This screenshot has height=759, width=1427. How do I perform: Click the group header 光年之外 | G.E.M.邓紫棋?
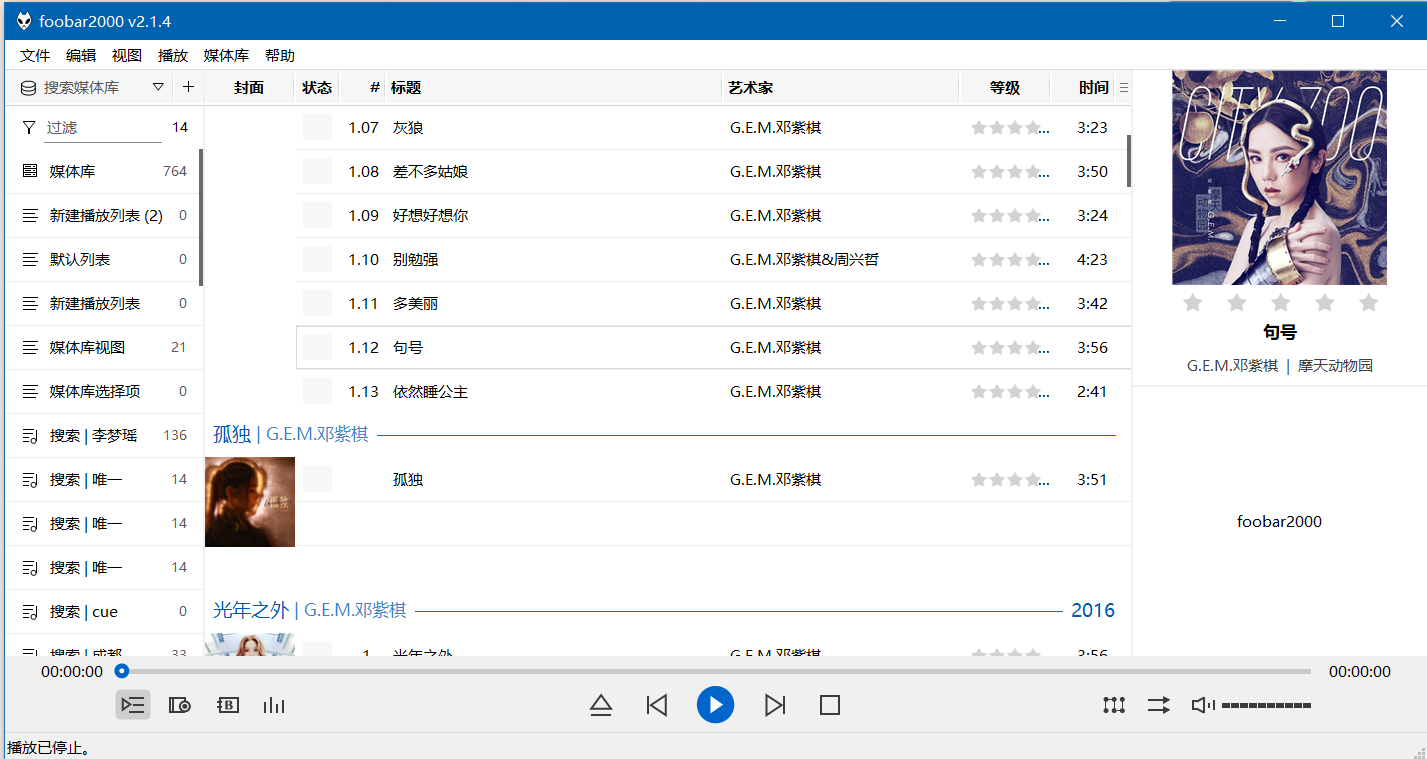click(310, 610)
